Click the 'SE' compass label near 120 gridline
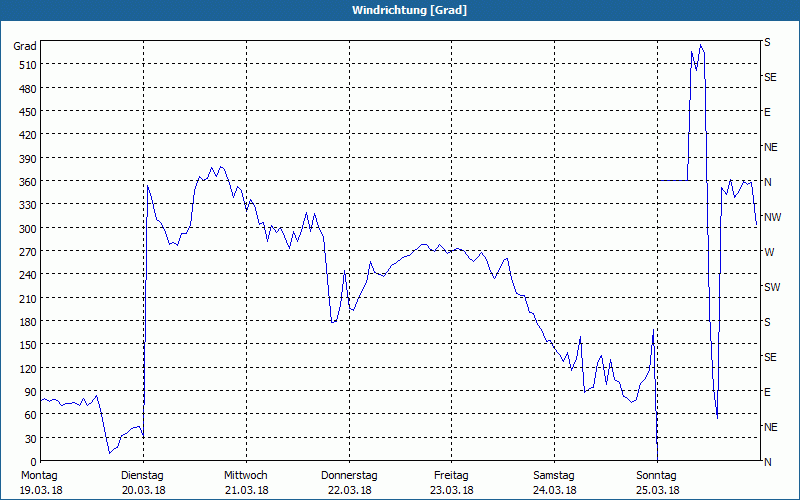The width and height of the screenshot is (800, 500). [770, 357]
